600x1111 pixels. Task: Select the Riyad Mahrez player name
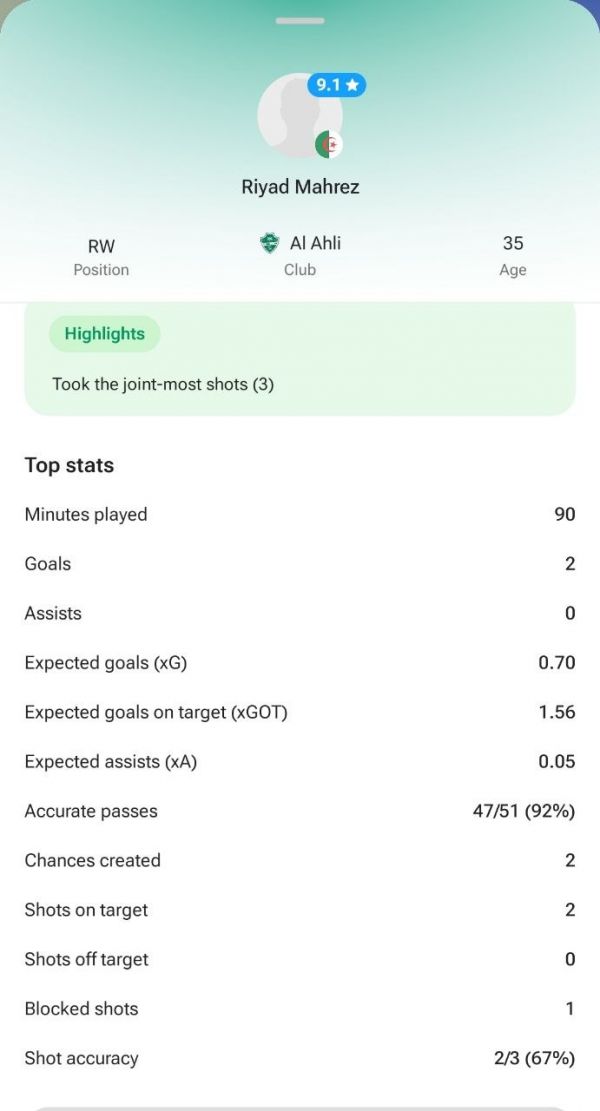pyautogui.click(x=300, y=187)
